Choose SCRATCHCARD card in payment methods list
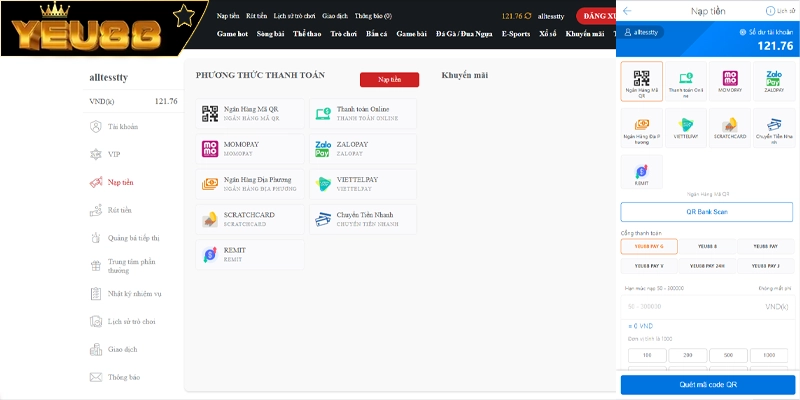This screenshot has height=400, width=800. 250,219
